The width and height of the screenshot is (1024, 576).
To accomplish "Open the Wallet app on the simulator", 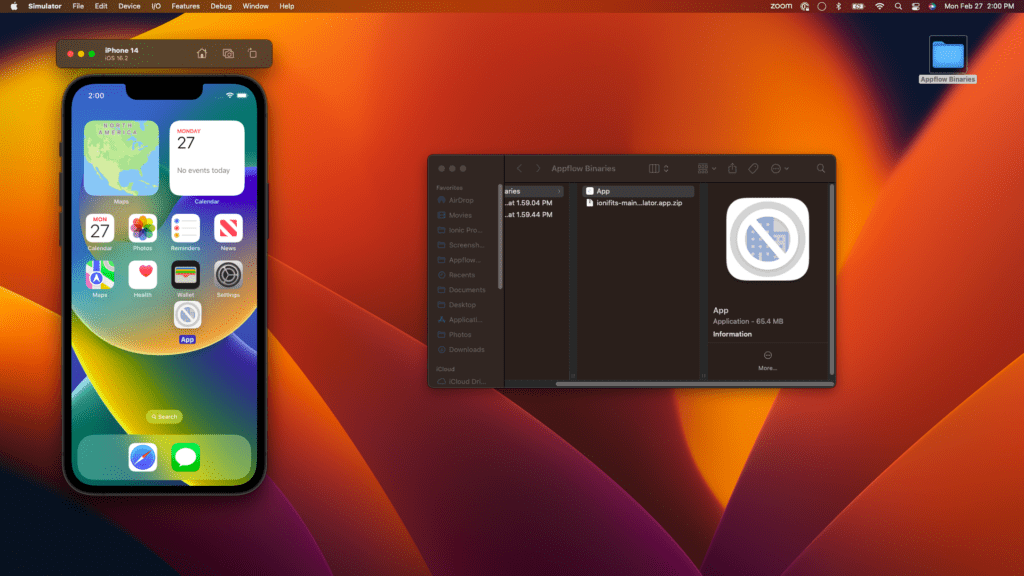I will (x=186, y=276).
